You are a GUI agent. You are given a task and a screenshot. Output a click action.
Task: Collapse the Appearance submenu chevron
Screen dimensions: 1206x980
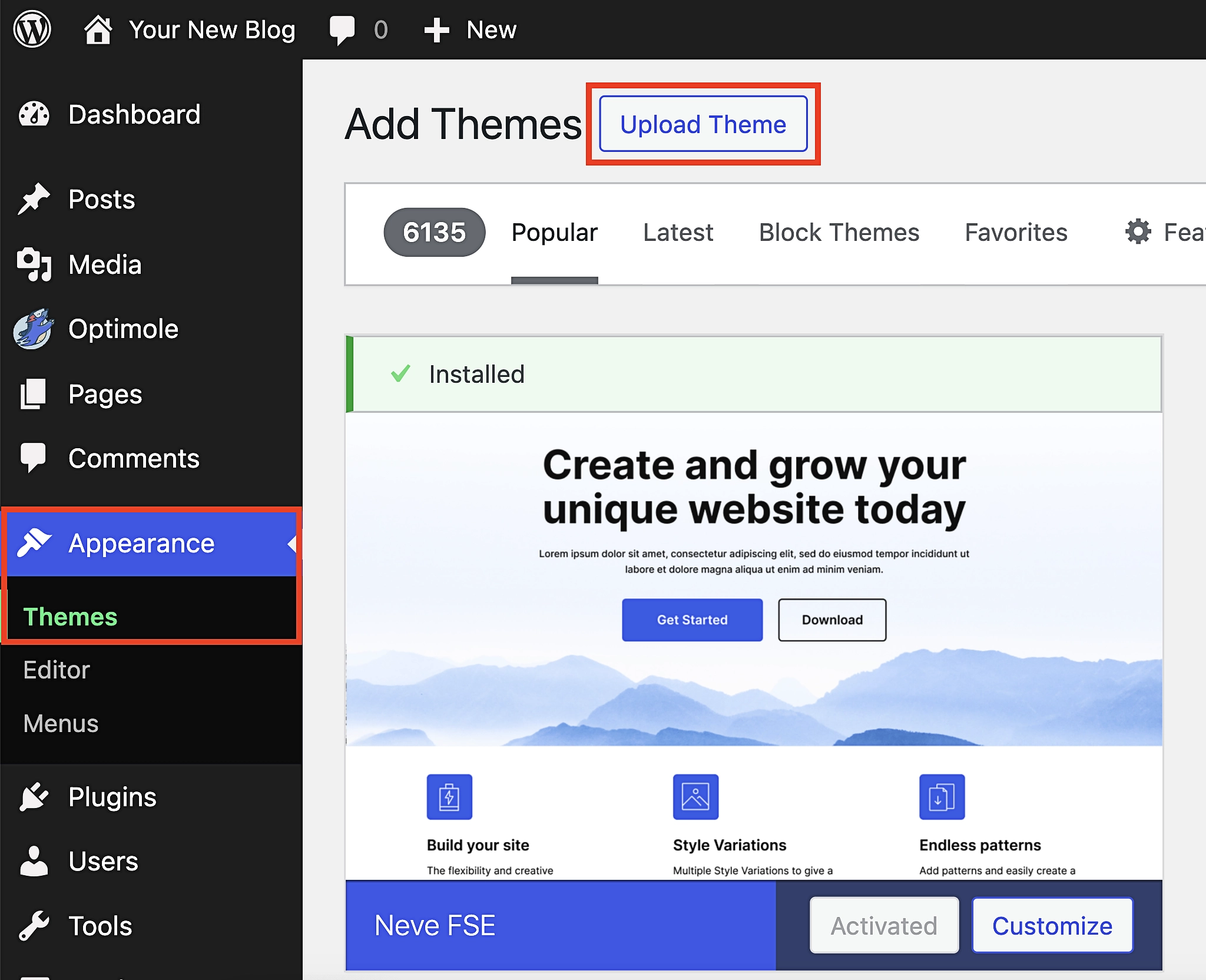293,544
